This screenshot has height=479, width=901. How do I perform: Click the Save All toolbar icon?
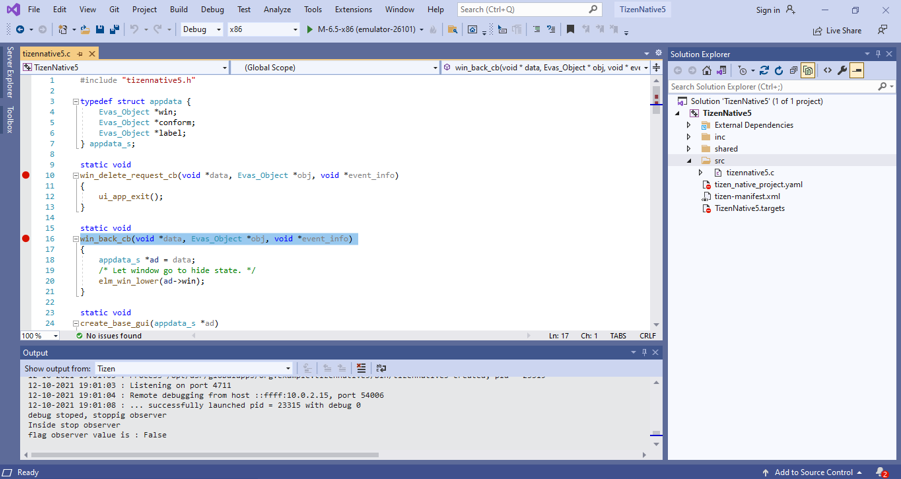click(x=113, y=30)
